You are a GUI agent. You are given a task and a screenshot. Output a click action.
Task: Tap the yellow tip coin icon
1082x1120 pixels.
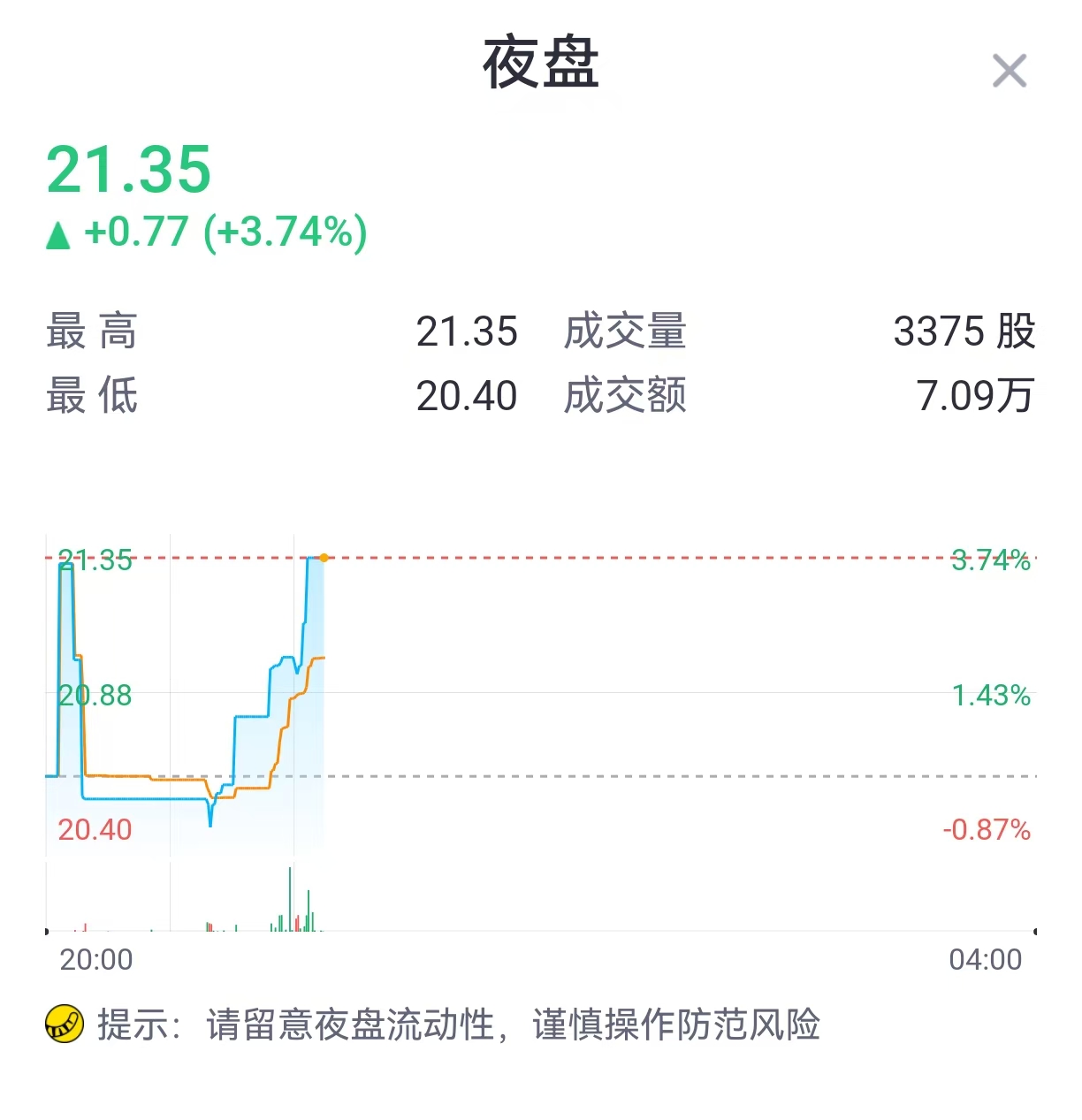coord(64,1025)
